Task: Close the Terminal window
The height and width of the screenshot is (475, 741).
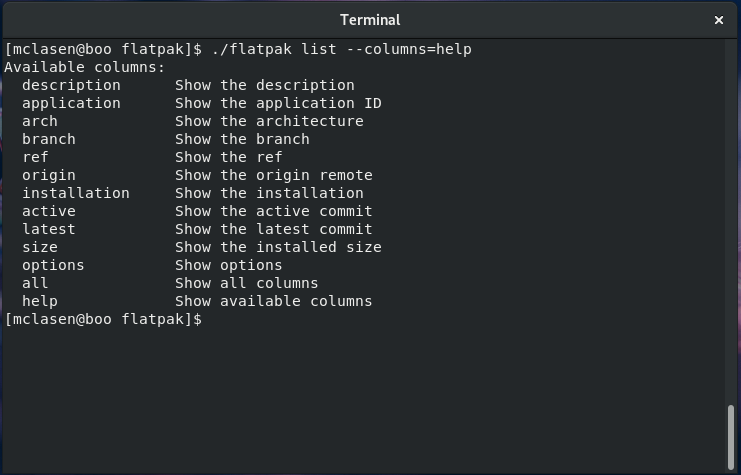Action: point(718,20)
